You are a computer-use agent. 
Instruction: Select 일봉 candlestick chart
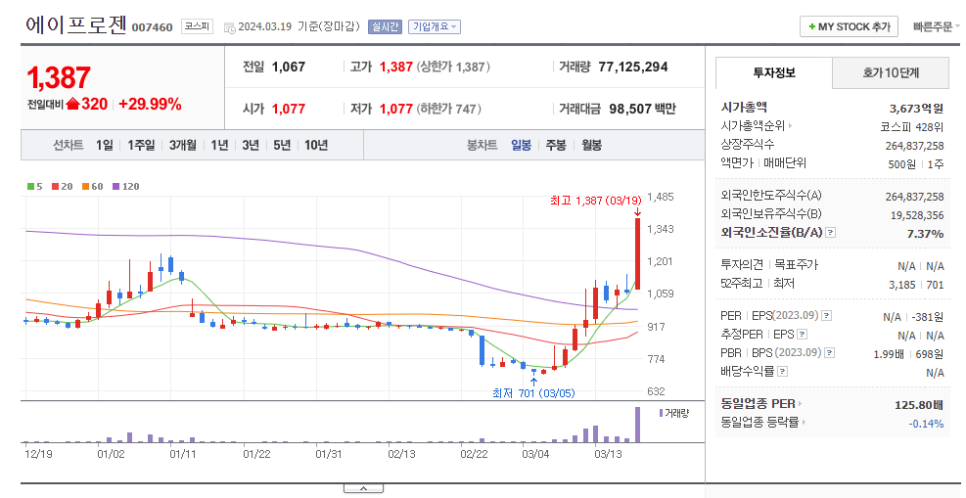pyautogui.click(x=521, y=145)
